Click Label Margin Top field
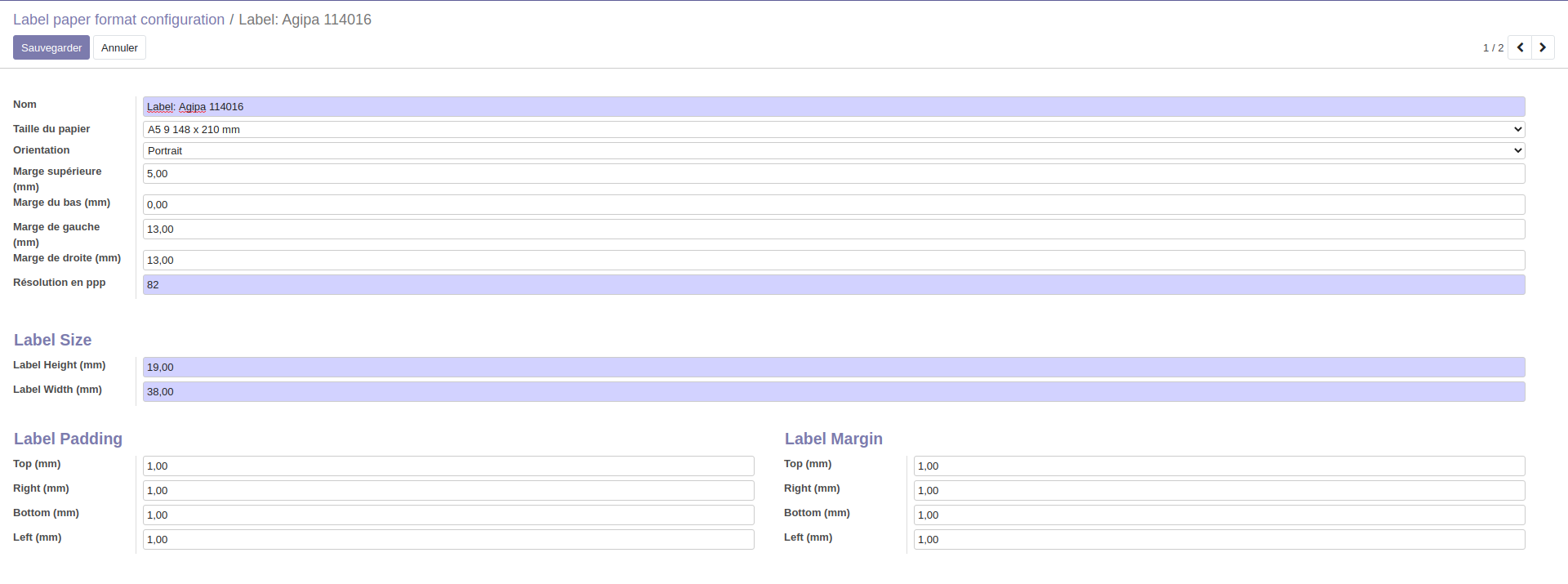 click(1218, 466)
